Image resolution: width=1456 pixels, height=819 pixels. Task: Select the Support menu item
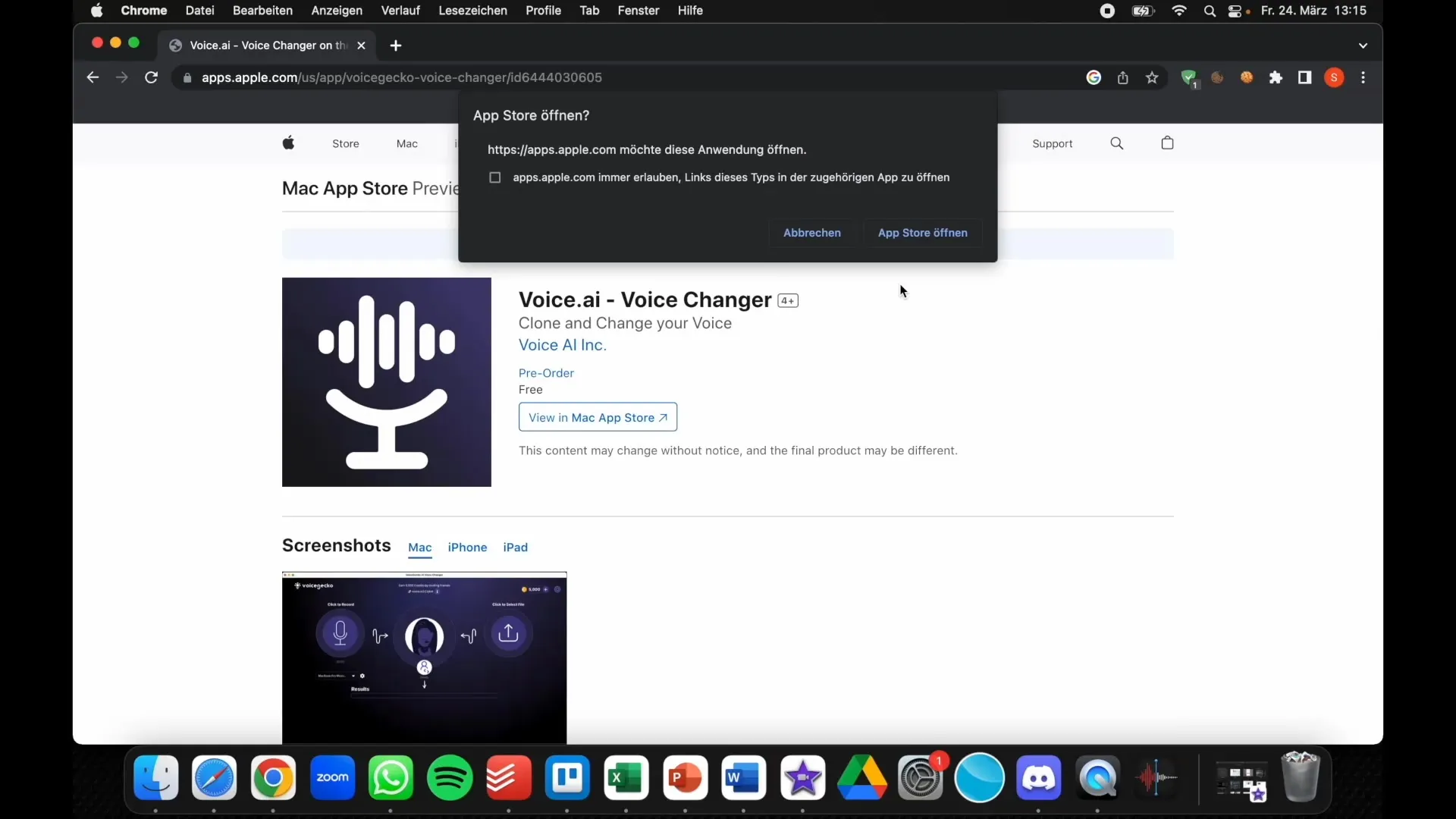[x=1052, y=143]
